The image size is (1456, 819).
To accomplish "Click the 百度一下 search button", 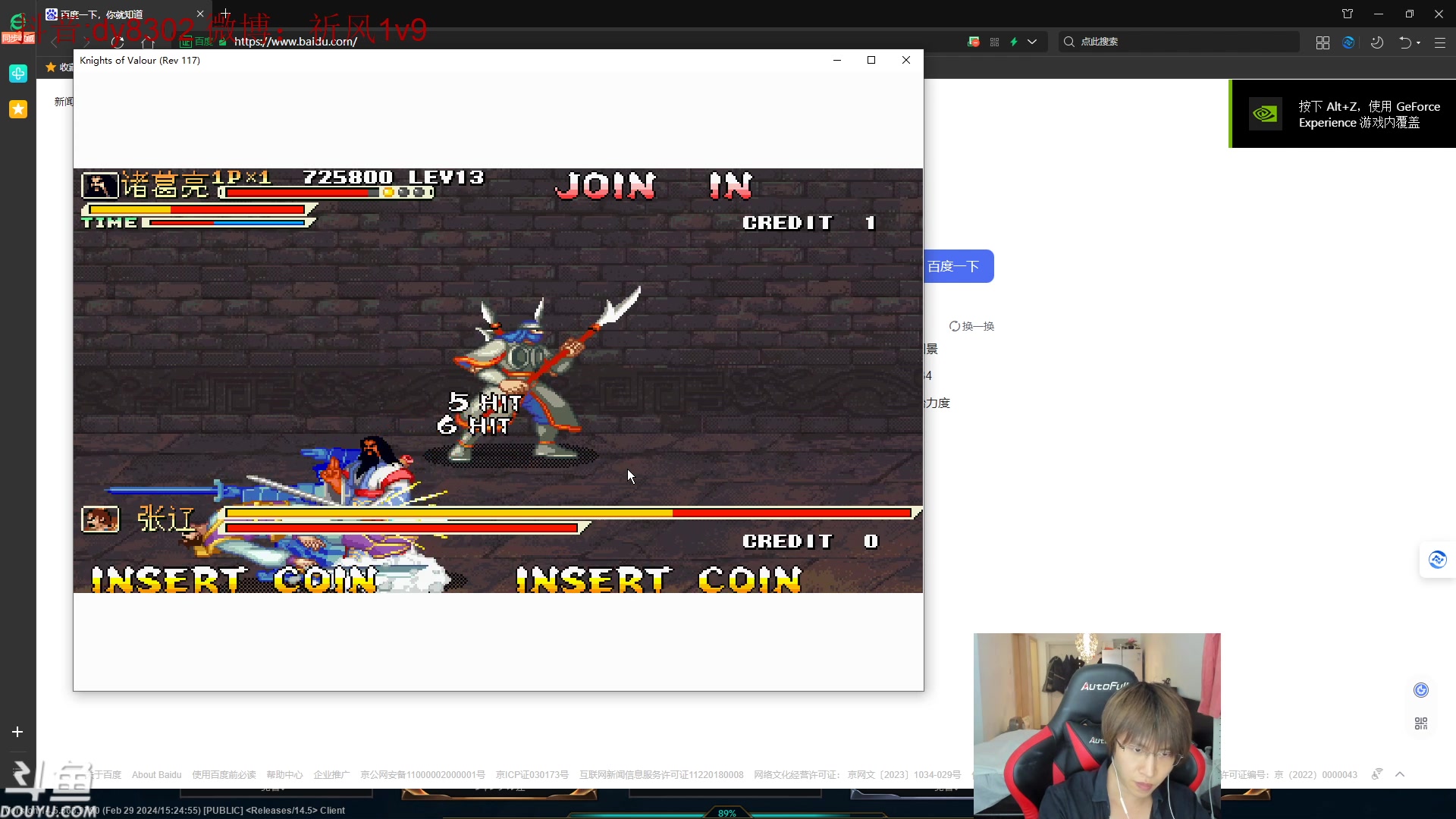I will (959, 266).
